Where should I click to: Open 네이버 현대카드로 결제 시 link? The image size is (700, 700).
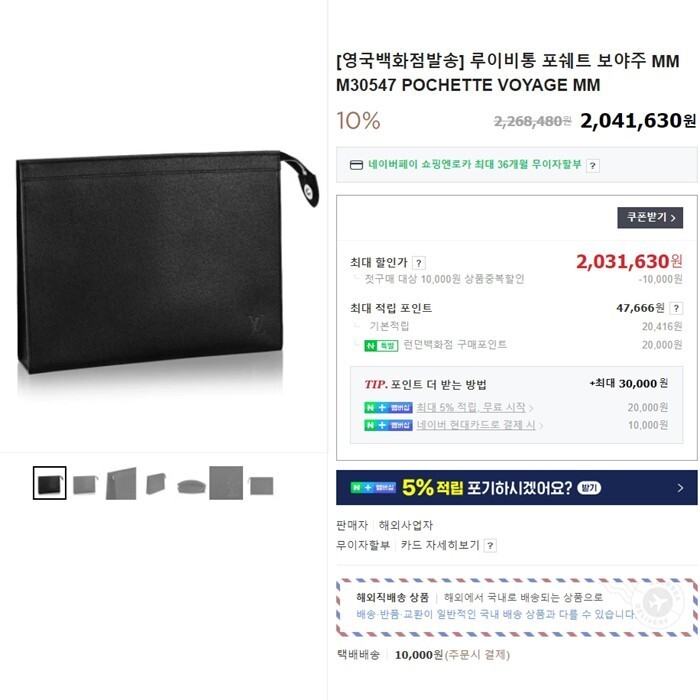(476, 425)
